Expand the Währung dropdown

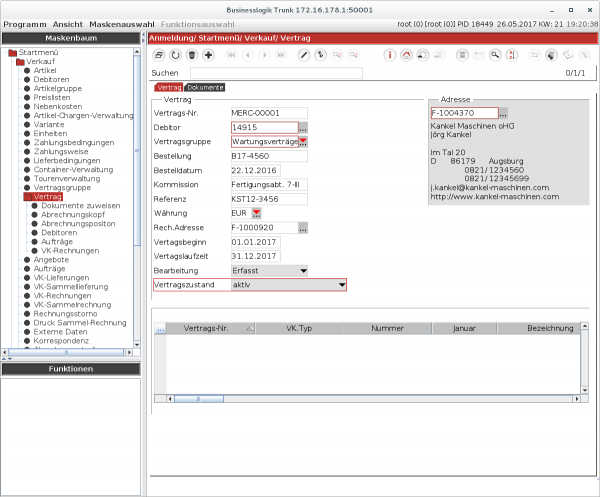256,213
